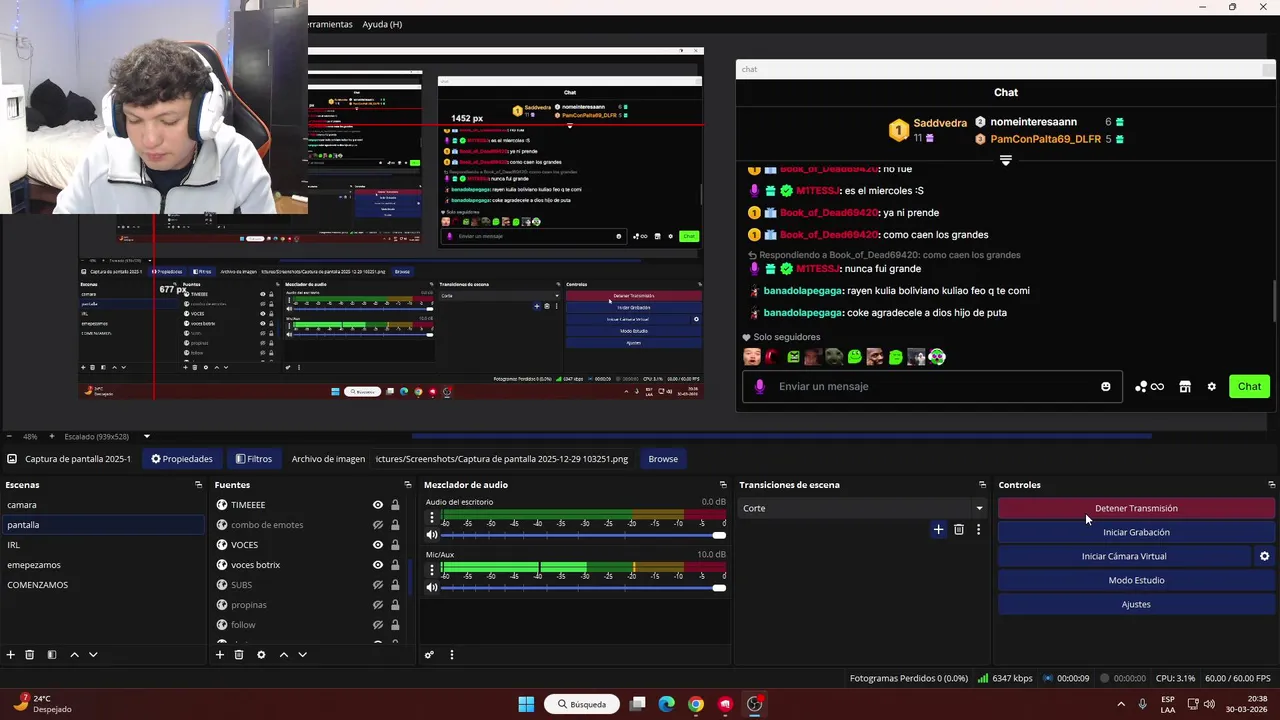Screen dimensions: 1280x720
Task: Show the combo de emotes source
Action: coord(378,525)
